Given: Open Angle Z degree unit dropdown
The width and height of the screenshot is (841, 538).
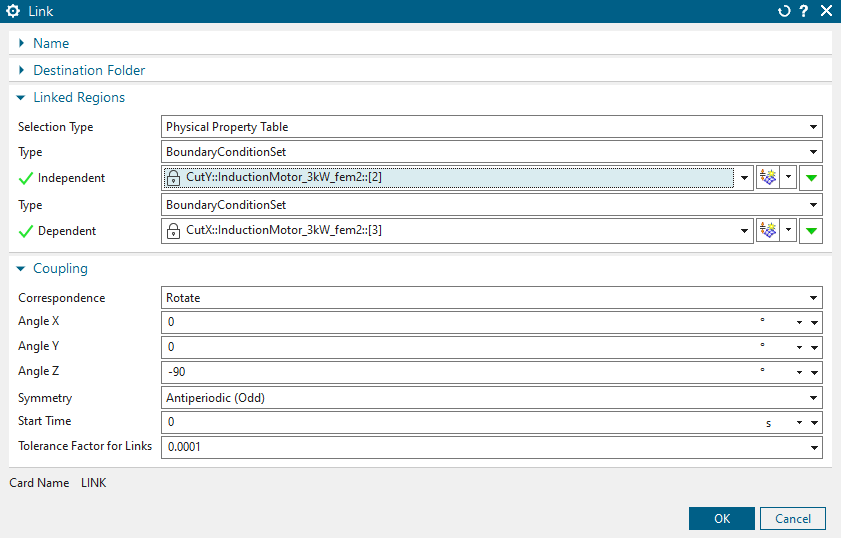Looking at the screenshot, I should (799, 372).
